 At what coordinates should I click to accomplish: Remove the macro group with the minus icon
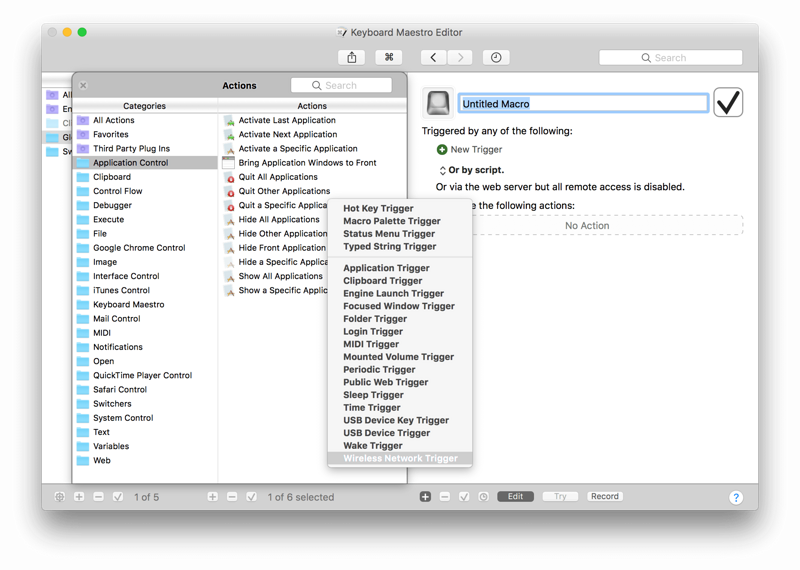pyautogui.click(x=98, y=497)
